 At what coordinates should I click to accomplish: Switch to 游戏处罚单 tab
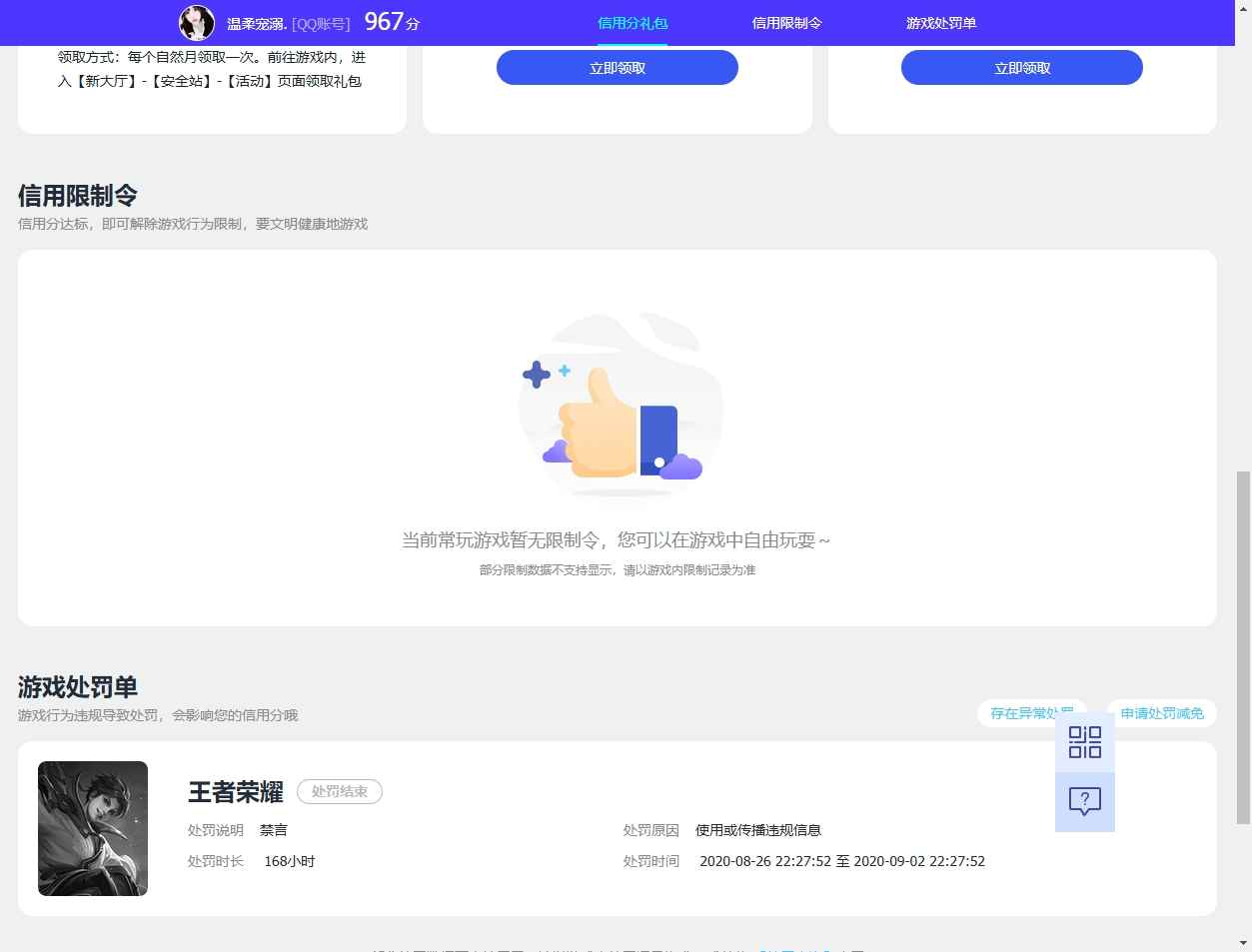(941, 23)
